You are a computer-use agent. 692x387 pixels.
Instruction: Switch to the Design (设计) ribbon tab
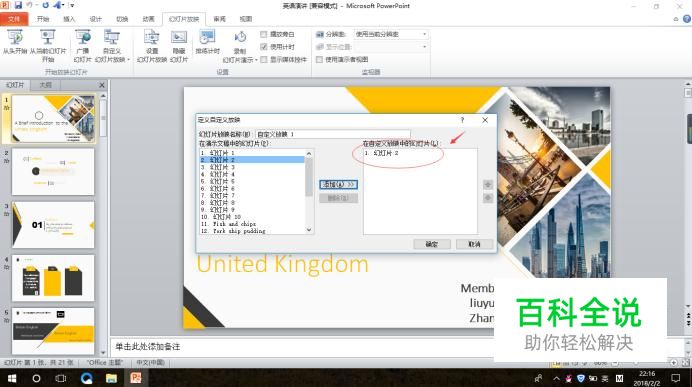pos(96,19)
